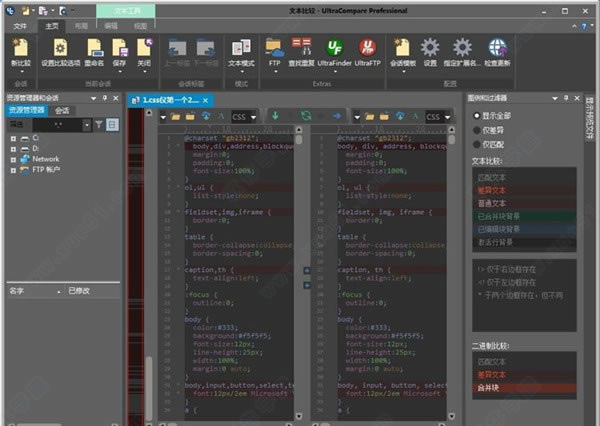The width and height of the screenshot is (600, 426).
Task: Open explorer filter combo box dropdown
Action: coord(87,125)
